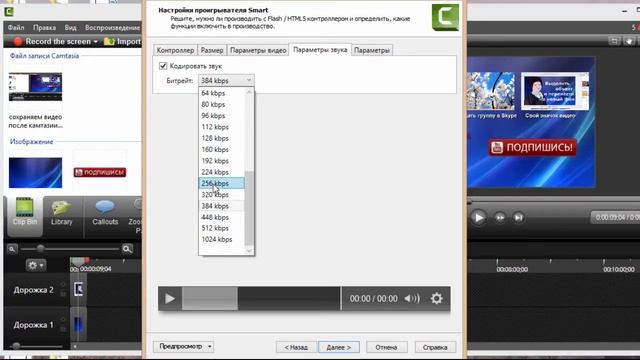Click the Справка button
This screenshot has height=360, width=640.
coord(435,347)
